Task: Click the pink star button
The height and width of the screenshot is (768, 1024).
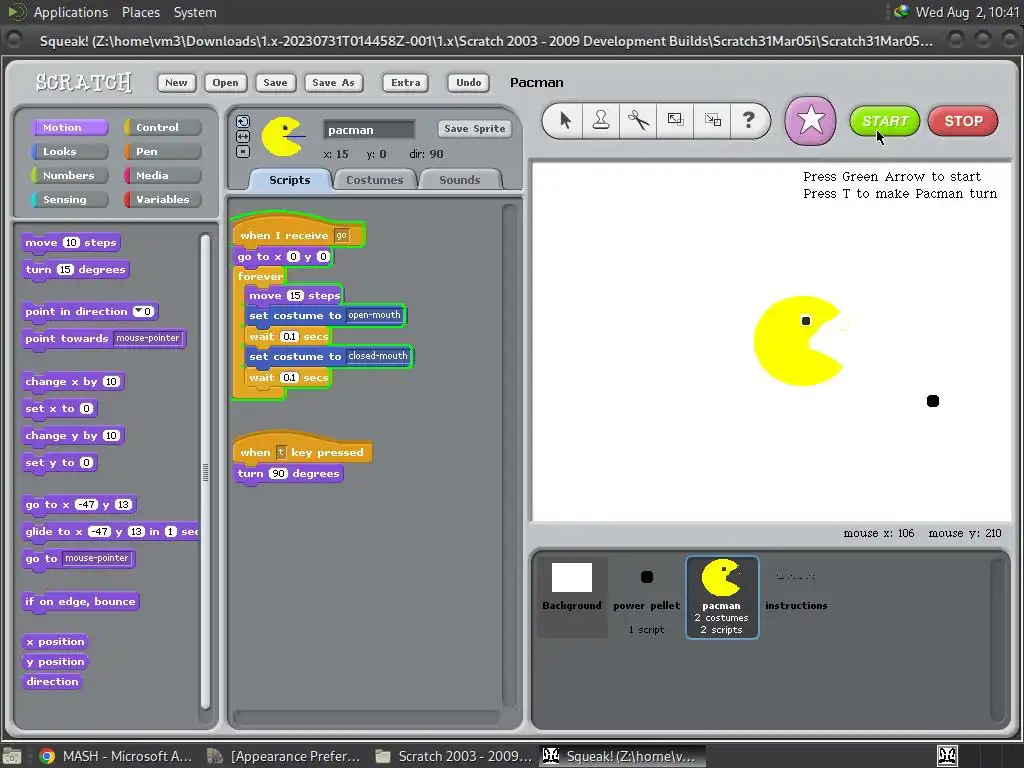Action: click(810, 120)
